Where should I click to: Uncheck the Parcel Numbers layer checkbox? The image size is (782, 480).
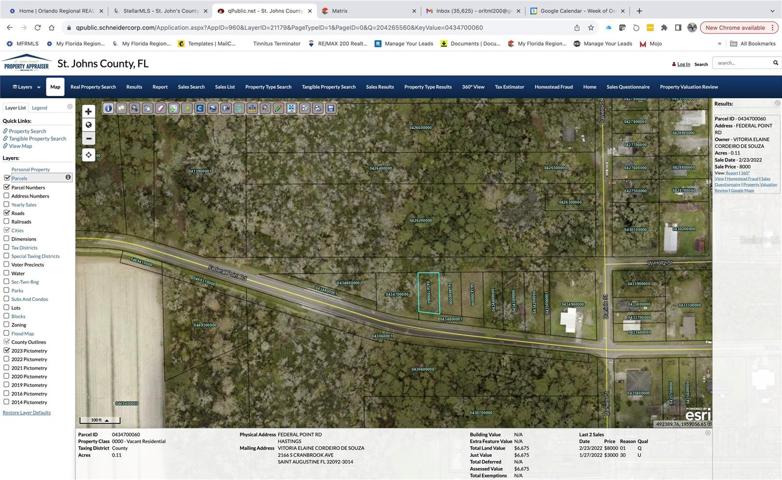pos(6,187)
